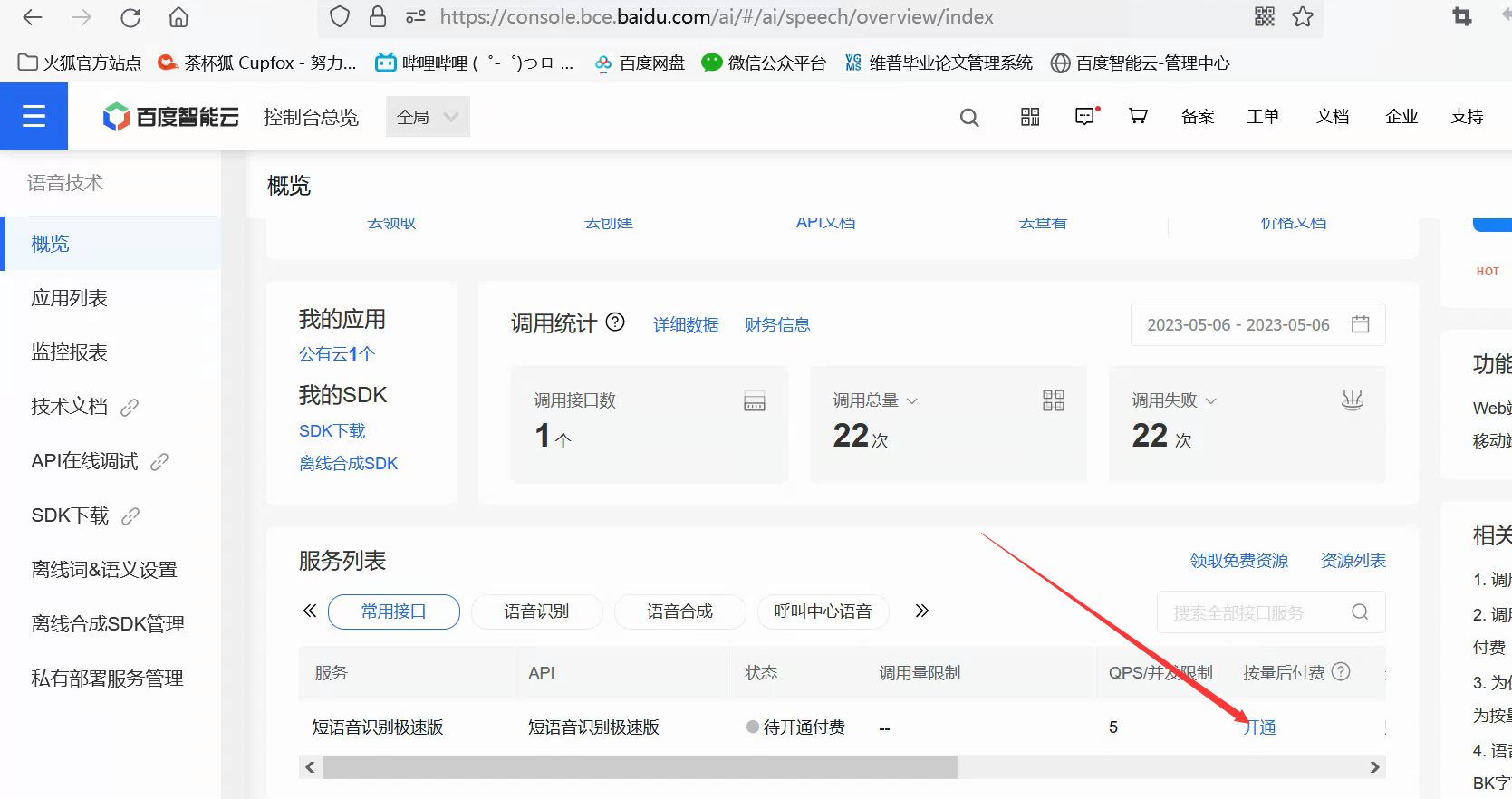Open the hamburger menu in blue header
This screenshot has width=1512, height=799.
[x=34, y=116]
